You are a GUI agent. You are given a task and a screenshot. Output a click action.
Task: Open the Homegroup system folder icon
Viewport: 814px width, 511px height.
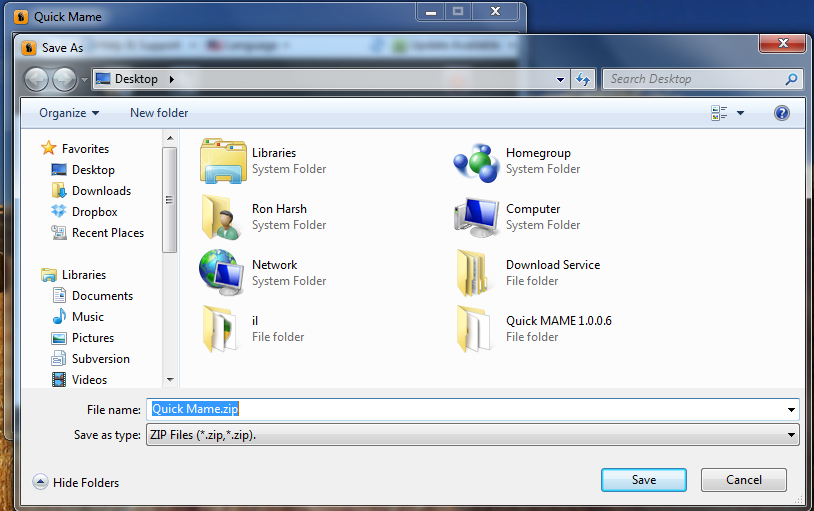coord(476,163)
